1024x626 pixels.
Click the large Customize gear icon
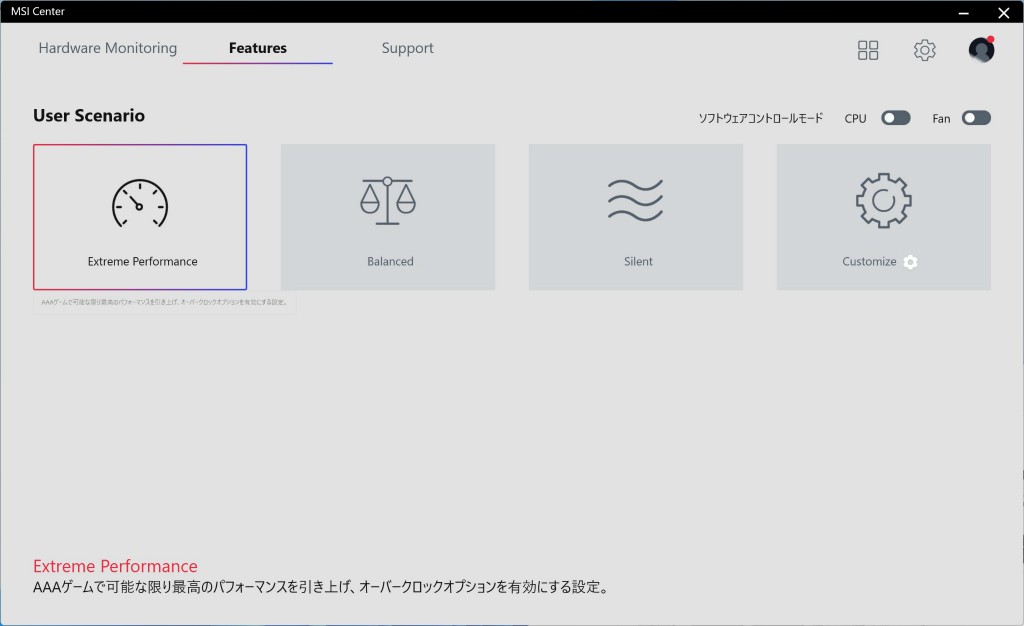coord(883,200)
